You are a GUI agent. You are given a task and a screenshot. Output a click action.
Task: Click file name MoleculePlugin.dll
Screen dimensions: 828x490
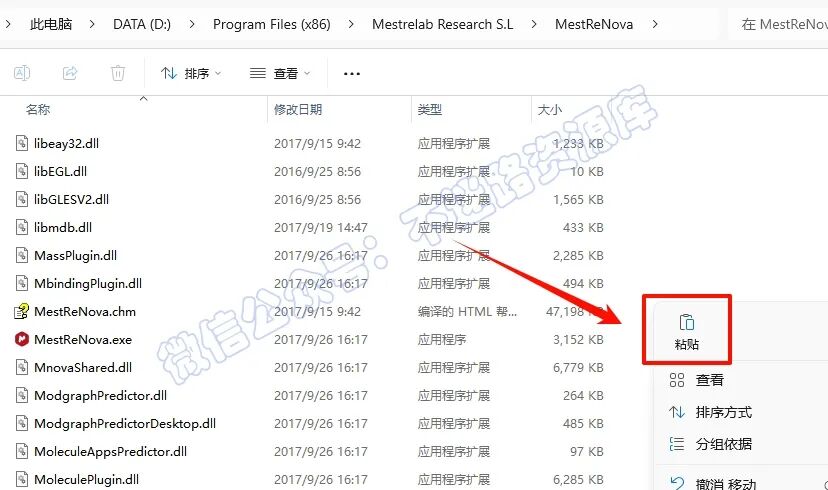tap(87, 479)
